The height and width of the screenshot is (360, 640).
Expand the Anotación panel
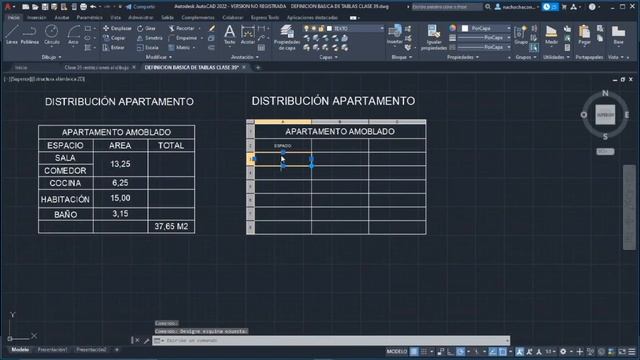click(244, 57)
